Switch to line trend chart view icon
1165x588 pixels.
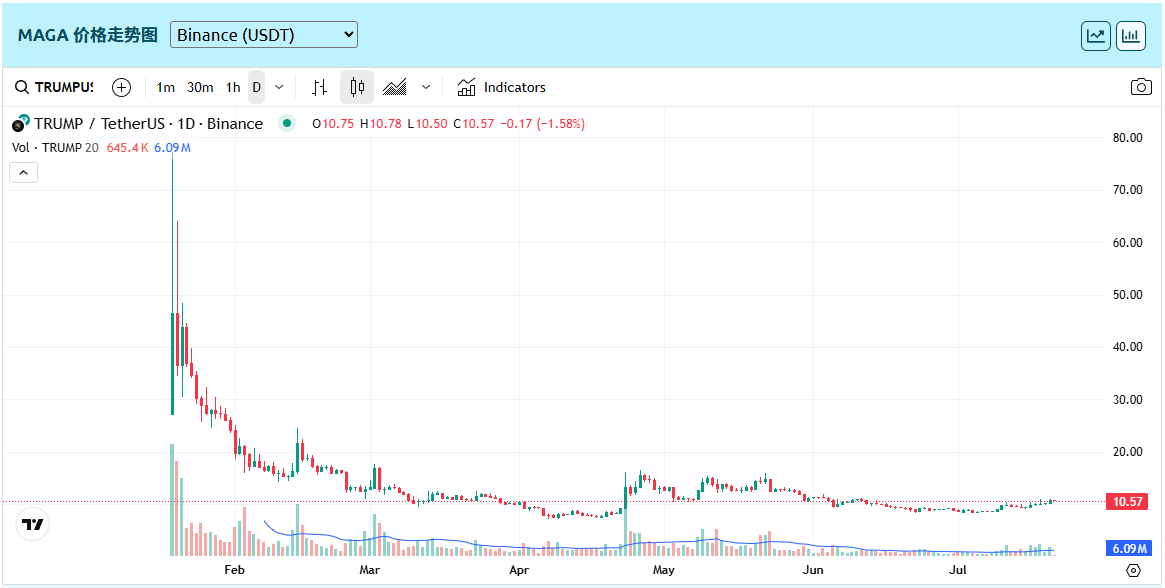pyautogui.click(x=1096, y=36)
